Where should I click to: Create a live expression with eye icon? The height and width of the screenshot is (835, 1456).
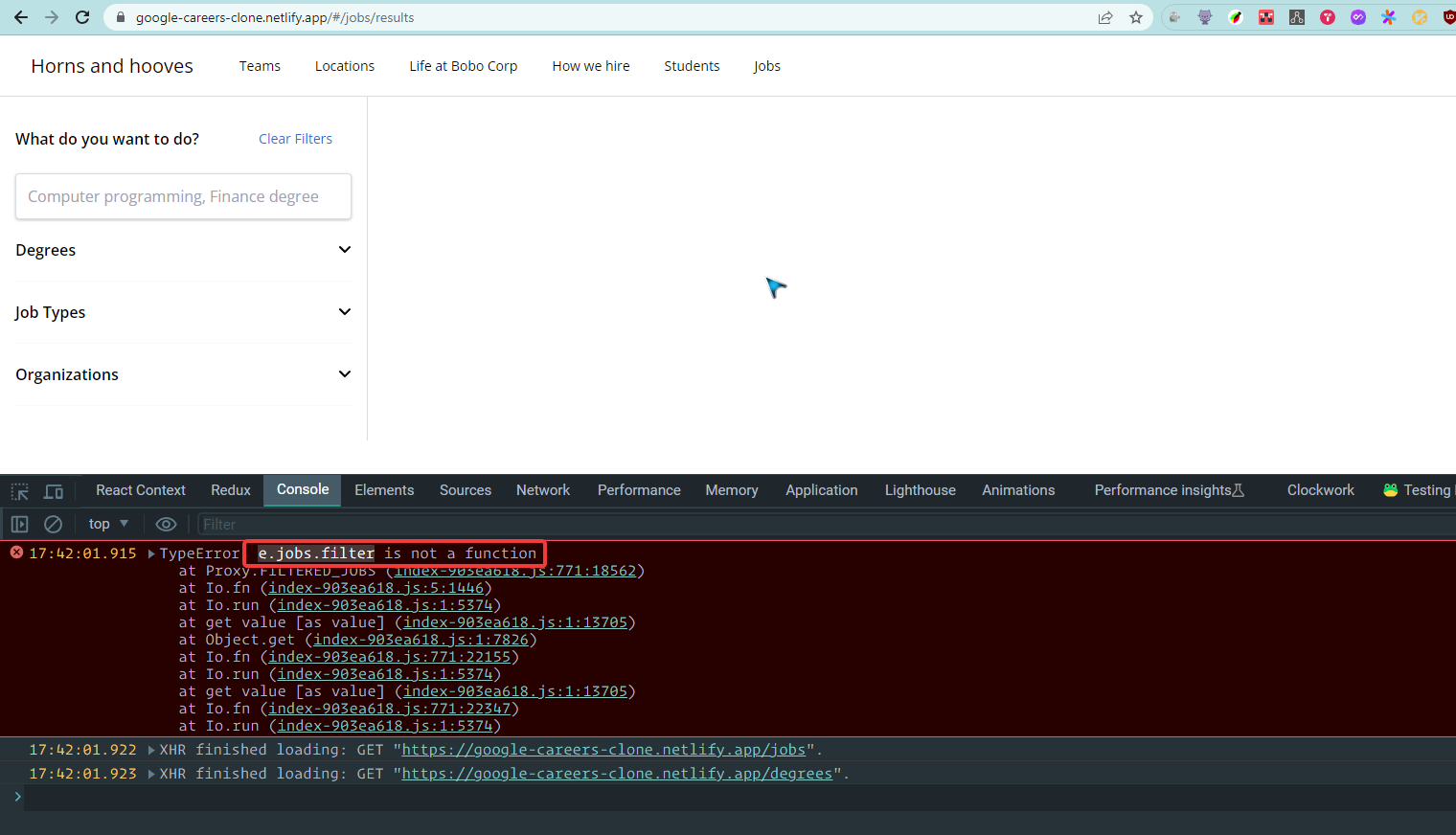coord(166,524)
